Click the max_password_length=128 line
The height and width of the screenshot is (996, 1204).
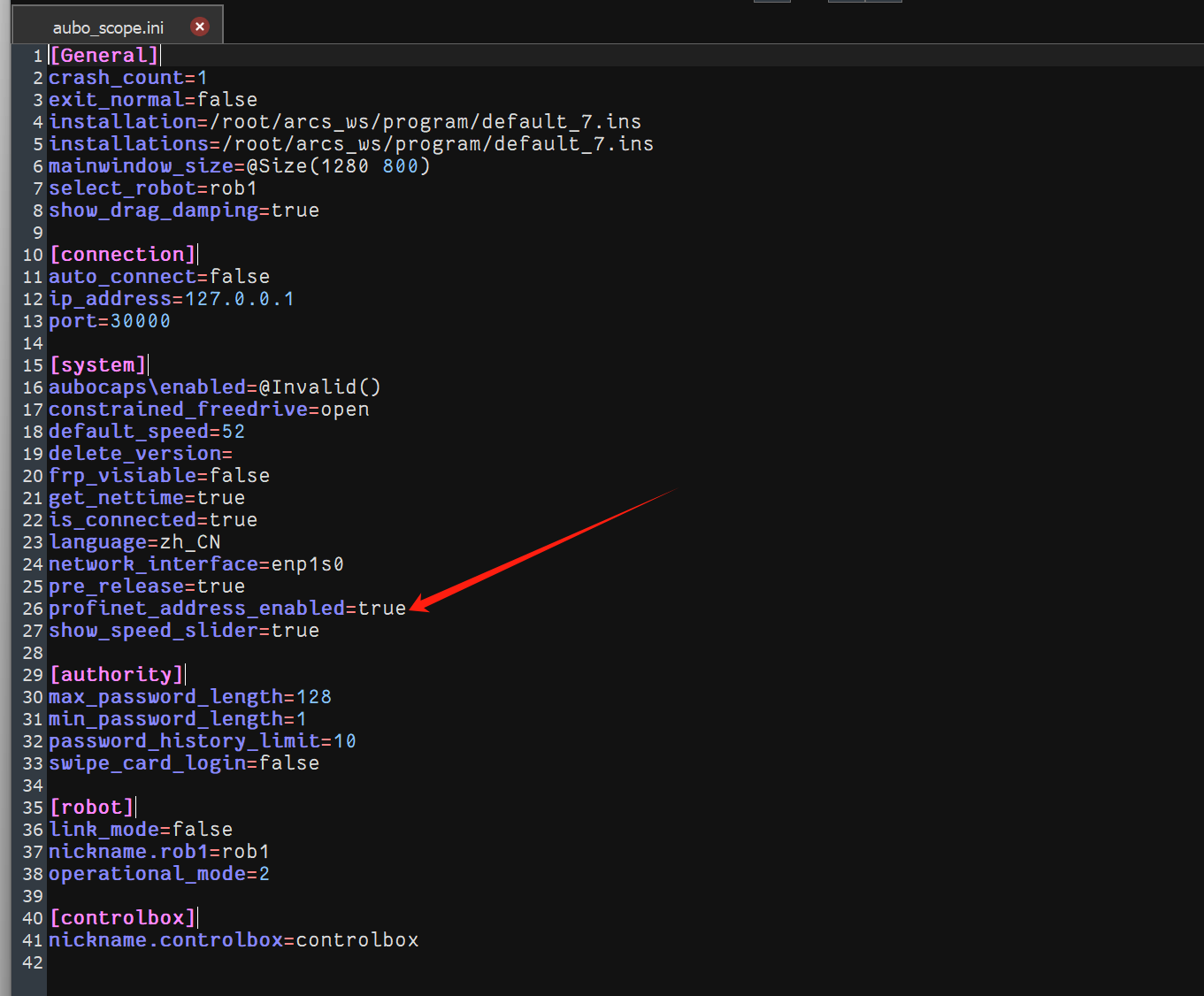190,697
